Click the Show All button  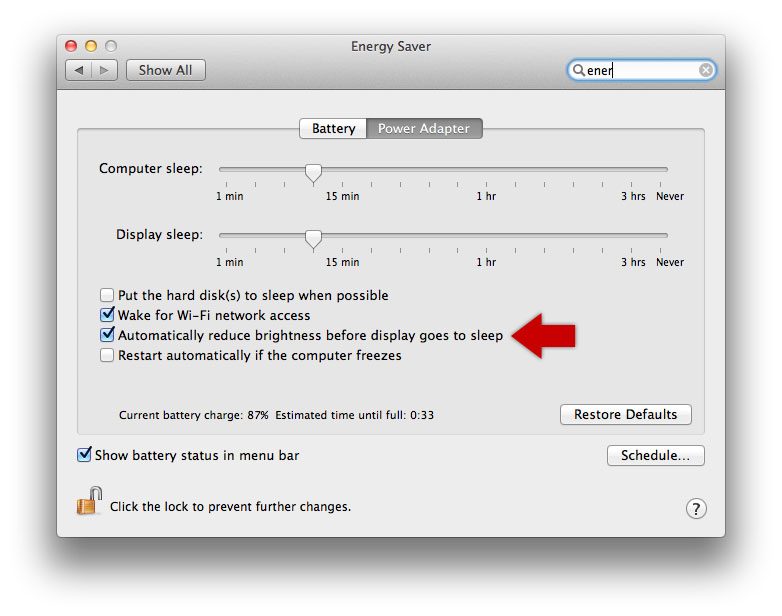click(166, 70)
